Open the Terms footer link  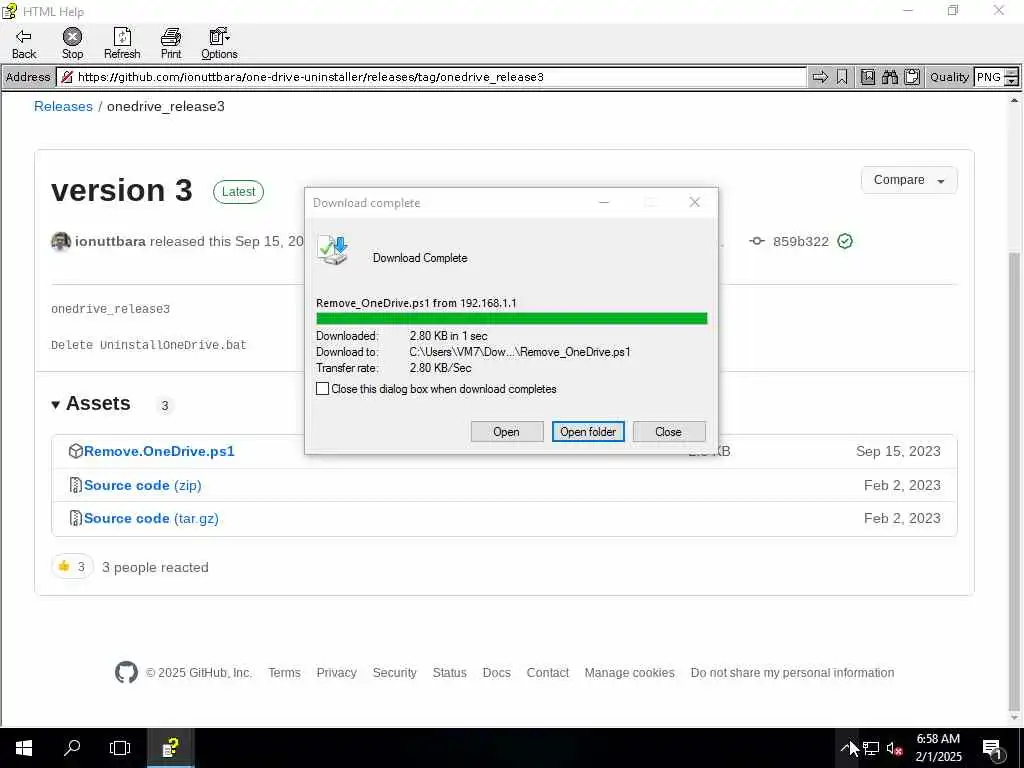[284, 673]
